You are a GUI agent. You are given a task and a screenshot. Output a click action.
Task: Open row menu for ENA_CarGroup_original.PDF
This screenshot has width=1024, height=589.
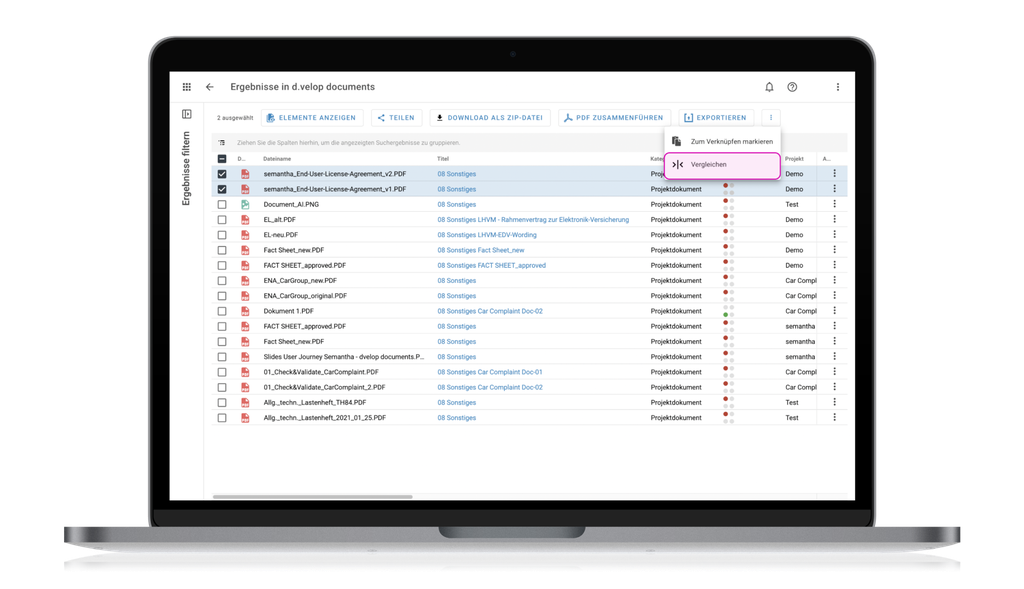[x=834, y=296]
